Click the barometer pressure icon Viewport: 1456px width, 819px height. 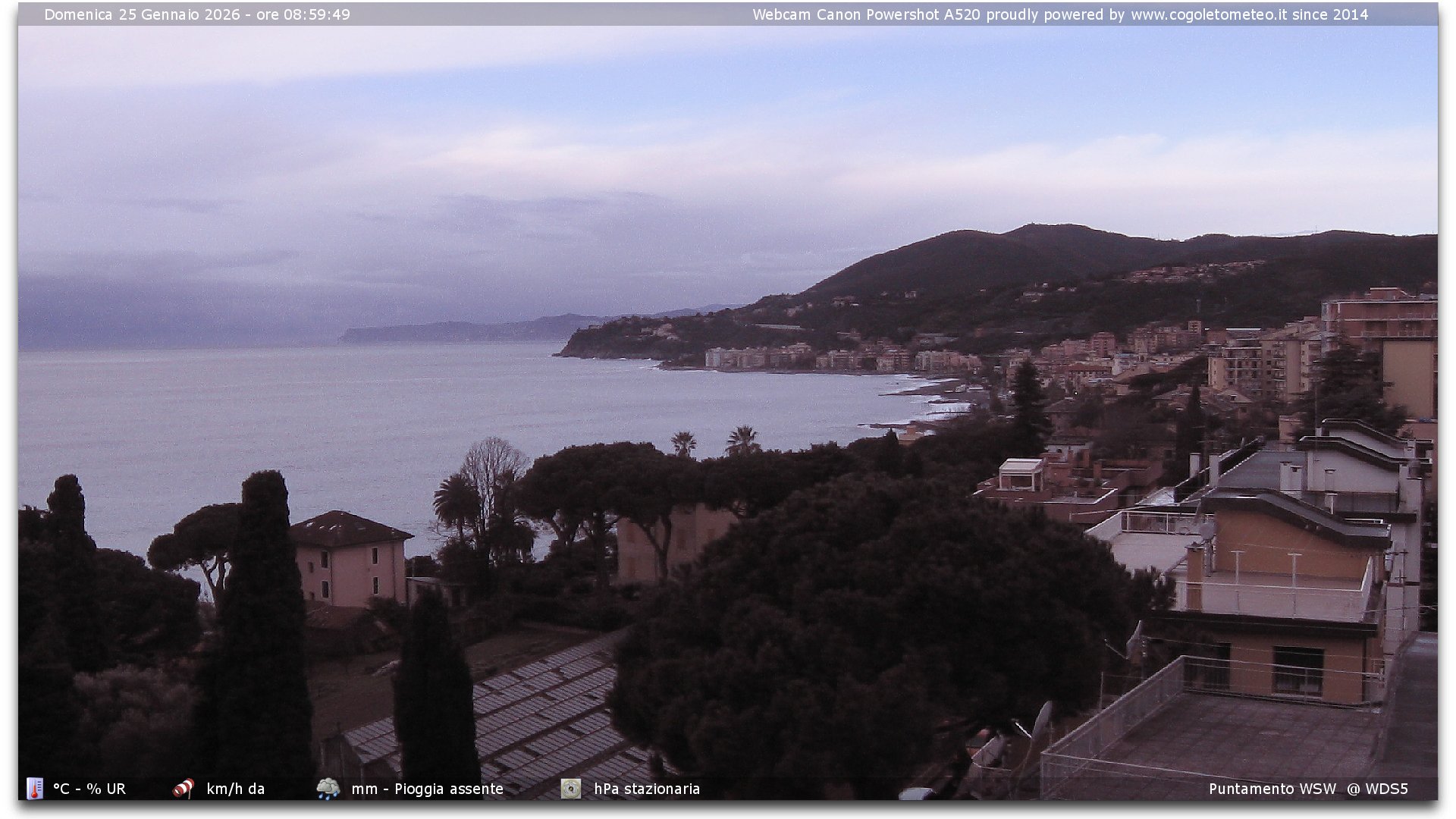click(x=571, y=789)
